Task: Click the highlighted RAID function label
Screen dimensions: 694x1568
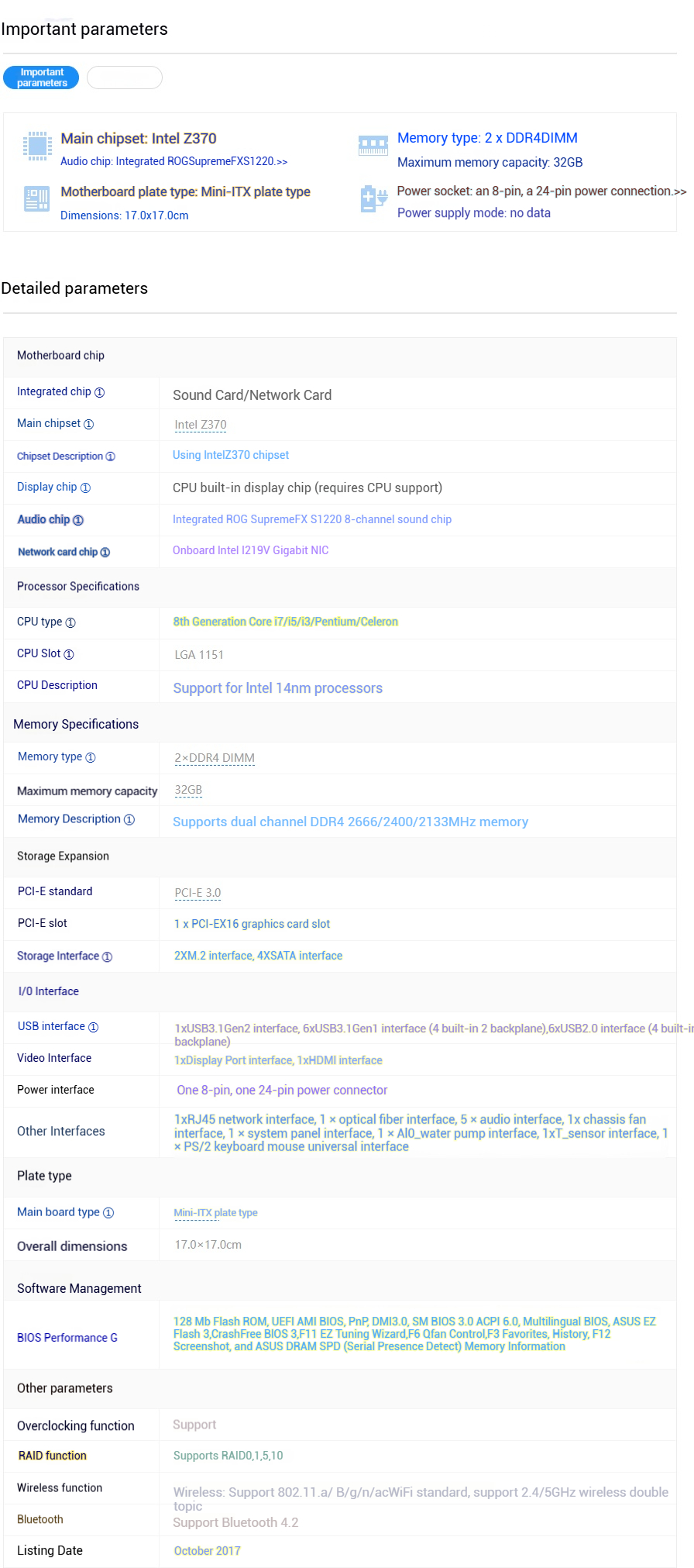Action: pos(53,1456)
